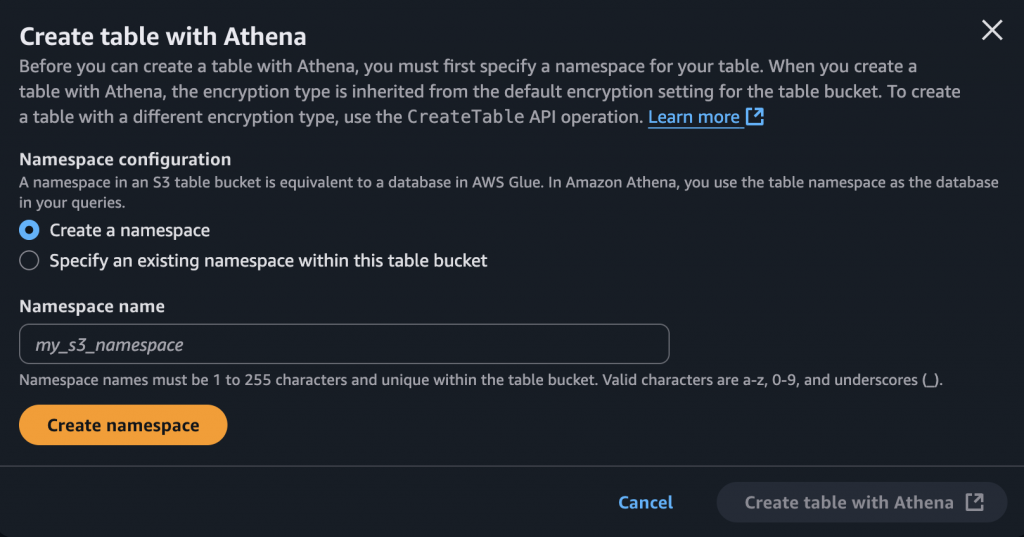Click the external link icon beside Learn more

[x=755, y=117]
